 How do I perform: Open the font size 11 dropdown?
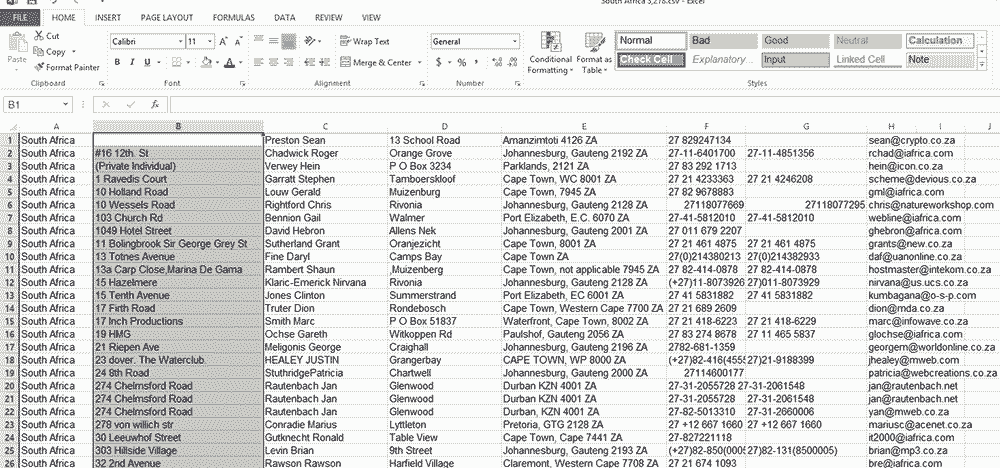(x=200, y=41)
